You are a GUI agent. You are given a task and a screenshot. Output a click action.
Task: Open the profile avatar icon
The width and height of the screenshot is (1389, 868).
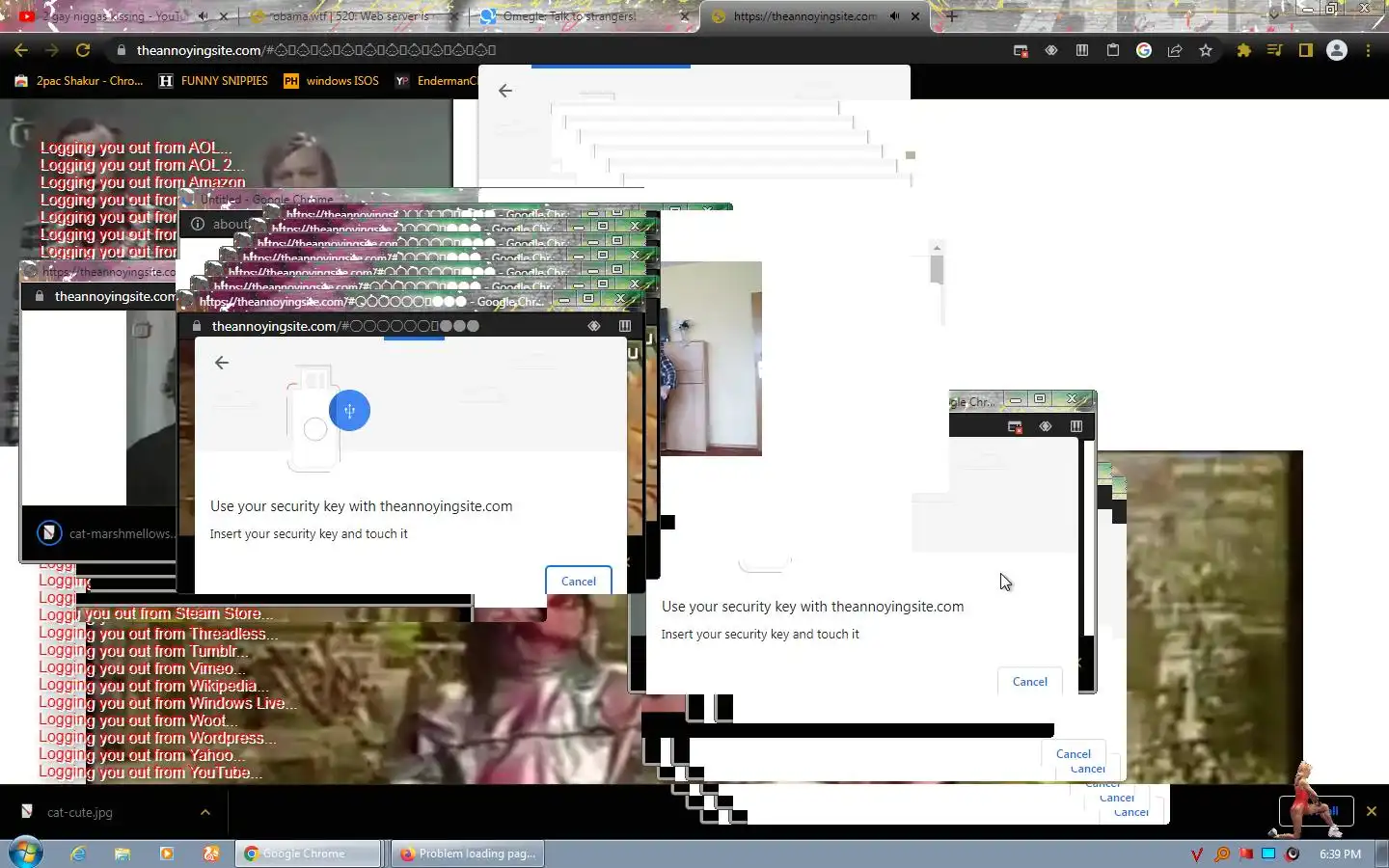[x=1337, y=50]
